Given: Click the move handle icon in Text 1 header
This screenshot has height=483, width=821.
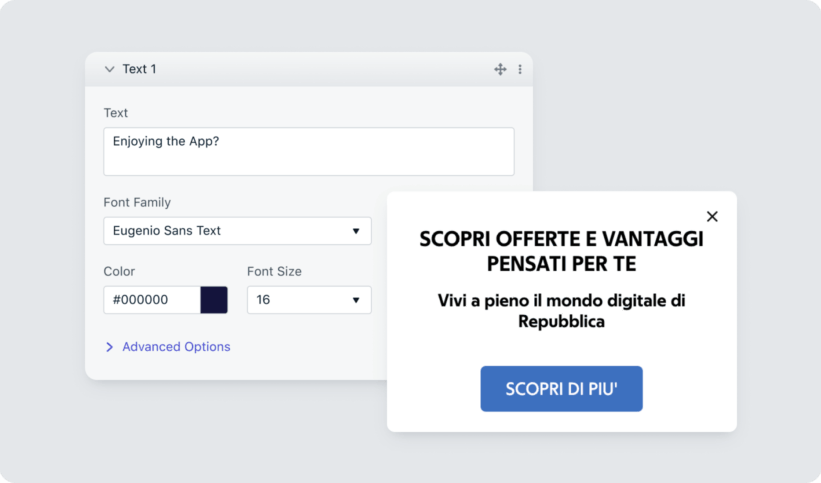Looking at the screenshot, I should 500,69.
